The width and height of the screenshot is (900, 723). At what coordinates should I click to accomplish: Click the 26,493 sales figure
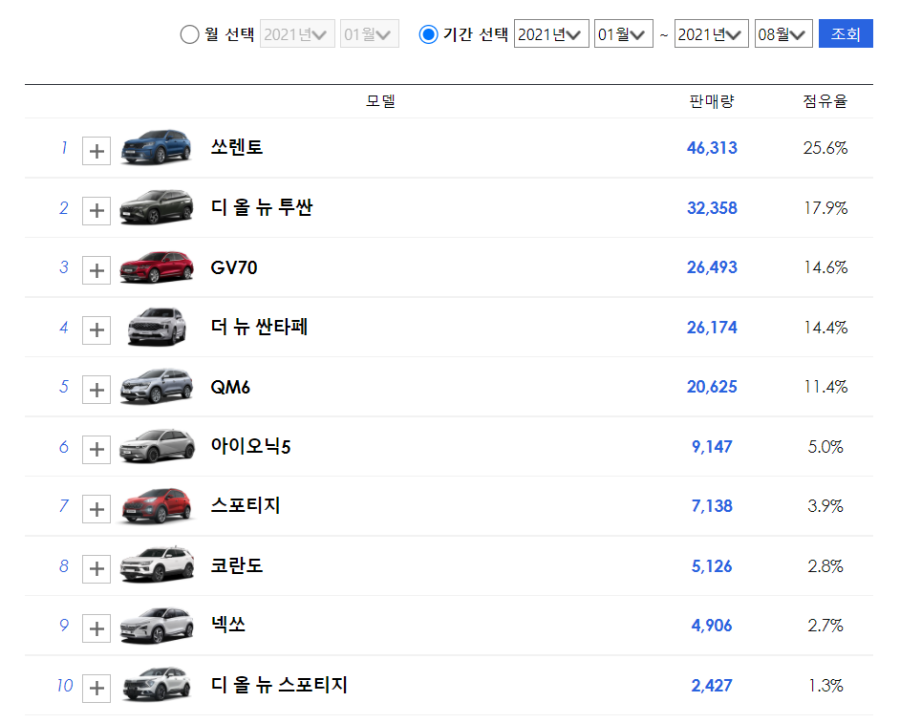pyautogui.click(x=712, y=267)
